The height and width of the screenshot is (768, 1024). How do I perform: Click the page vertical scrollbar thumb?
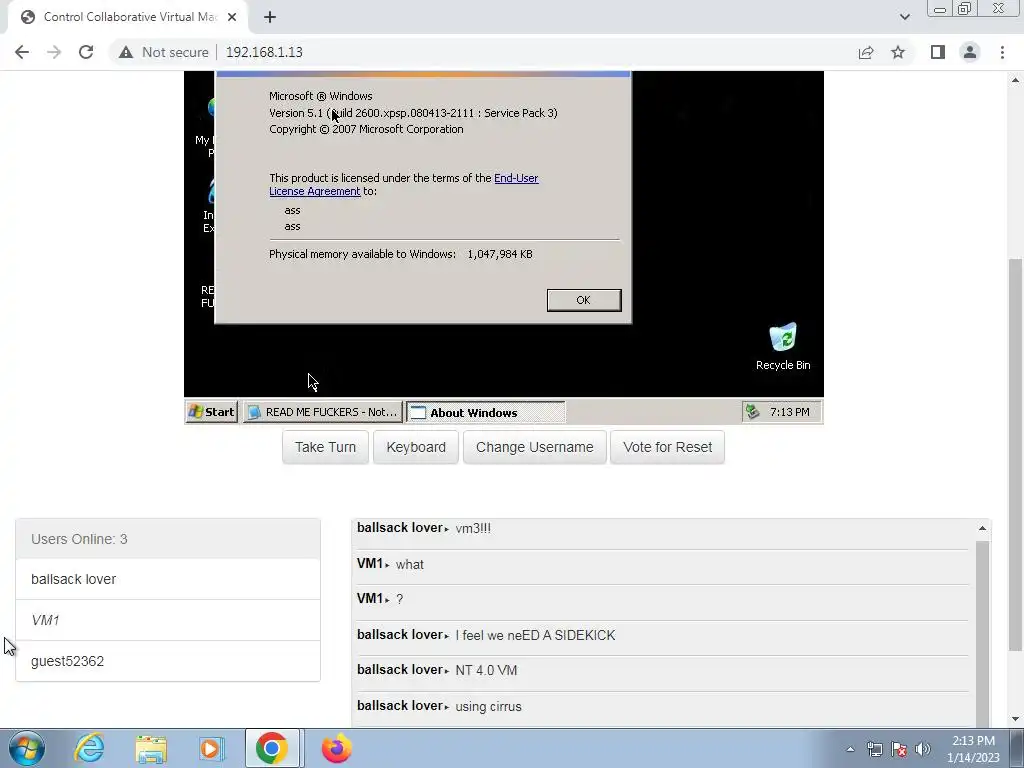(1015, 454)
